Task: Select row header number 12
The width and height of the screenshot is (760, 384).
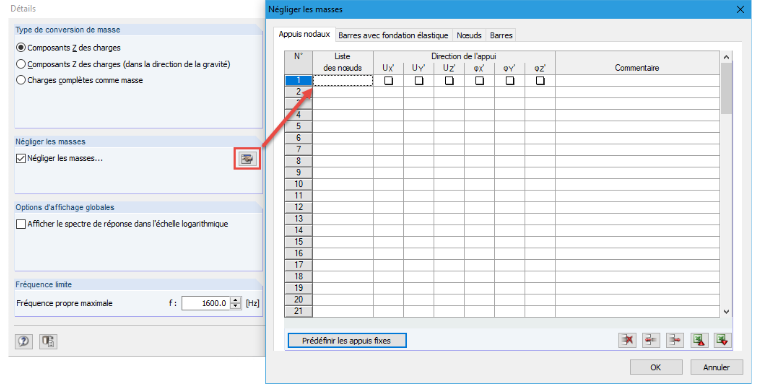Action: coord(299,207)
